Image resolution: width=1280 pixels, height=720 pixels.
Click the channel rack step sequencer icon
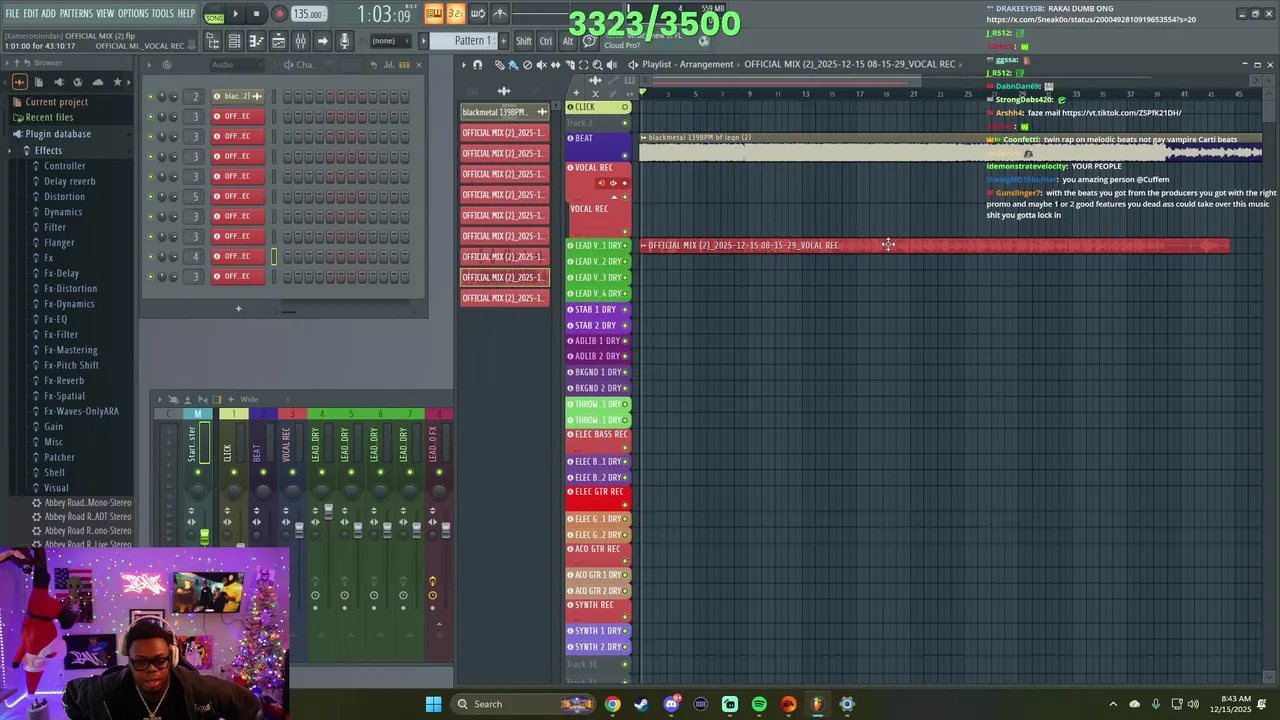(404, 65)
